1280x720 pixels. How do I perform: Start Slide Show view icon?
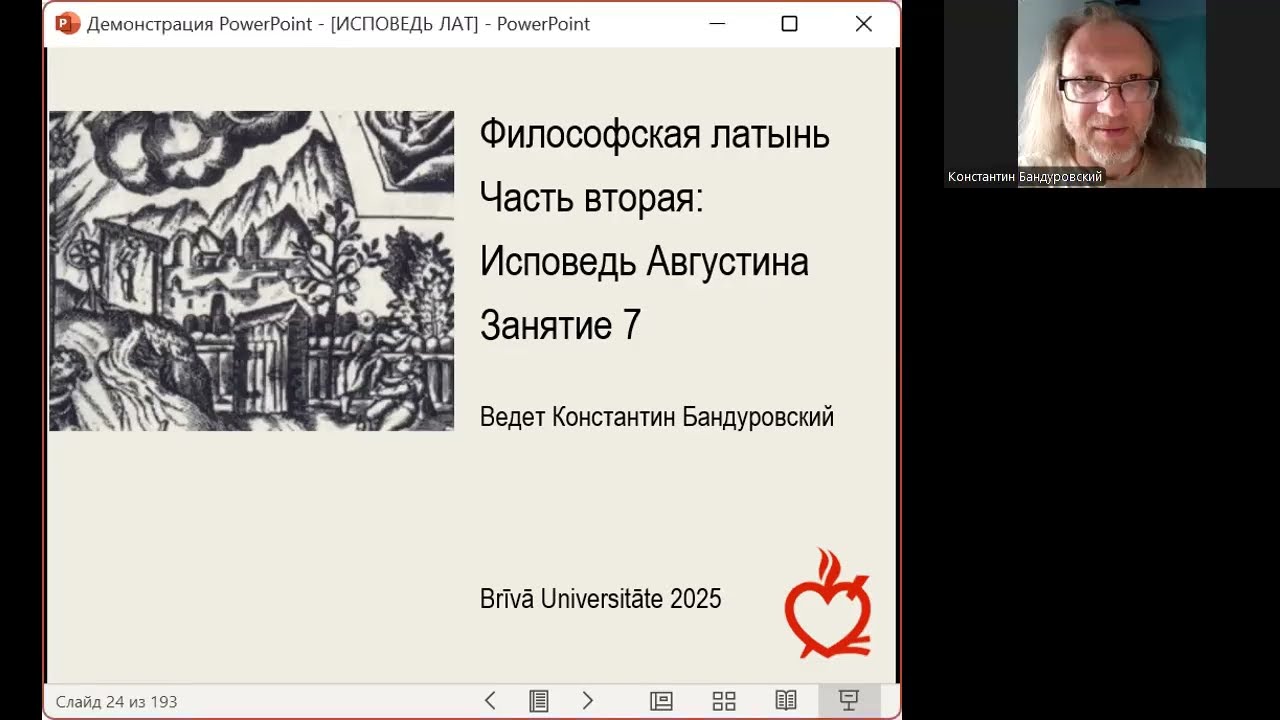(849, 701)
